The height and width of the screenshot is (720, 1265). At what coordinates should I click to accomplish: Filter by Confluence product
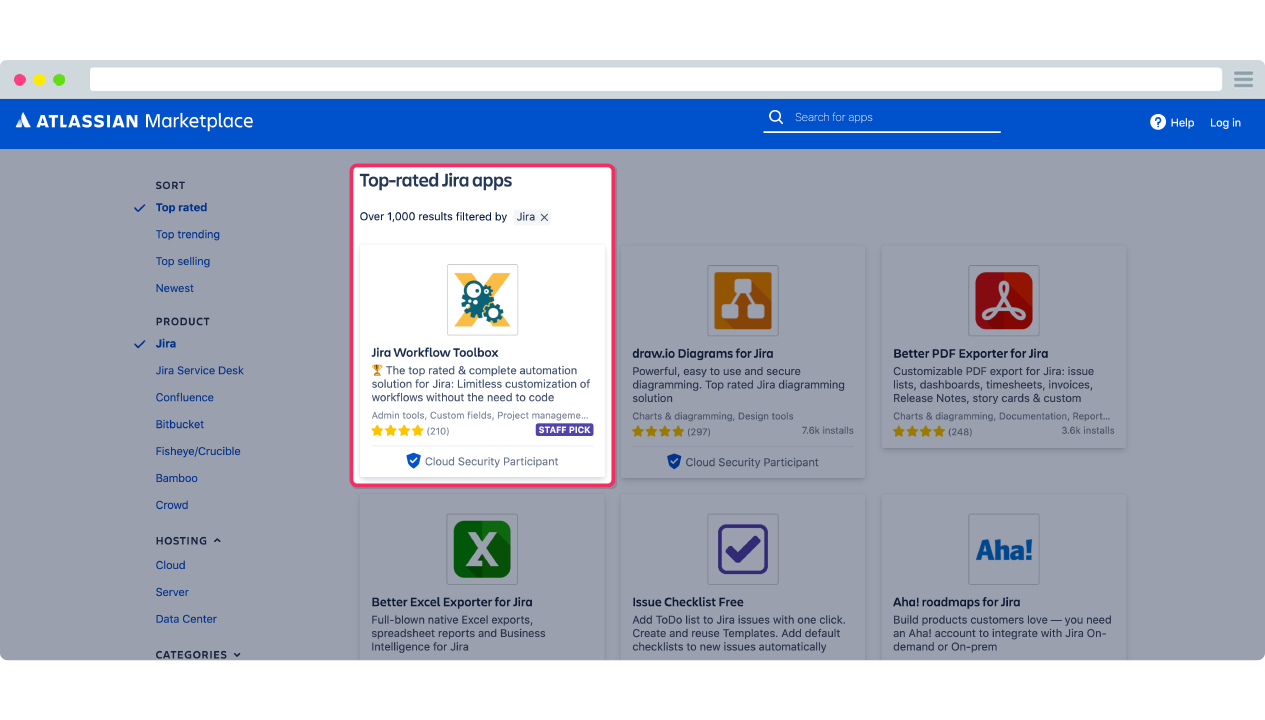tap(185, 398)
